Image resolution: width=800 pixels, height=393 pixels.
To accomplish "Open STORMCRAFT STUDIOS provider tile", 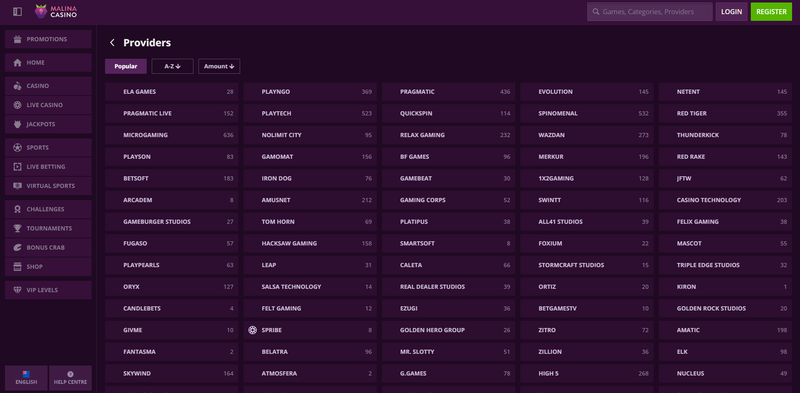I will (x=587, y=265).
